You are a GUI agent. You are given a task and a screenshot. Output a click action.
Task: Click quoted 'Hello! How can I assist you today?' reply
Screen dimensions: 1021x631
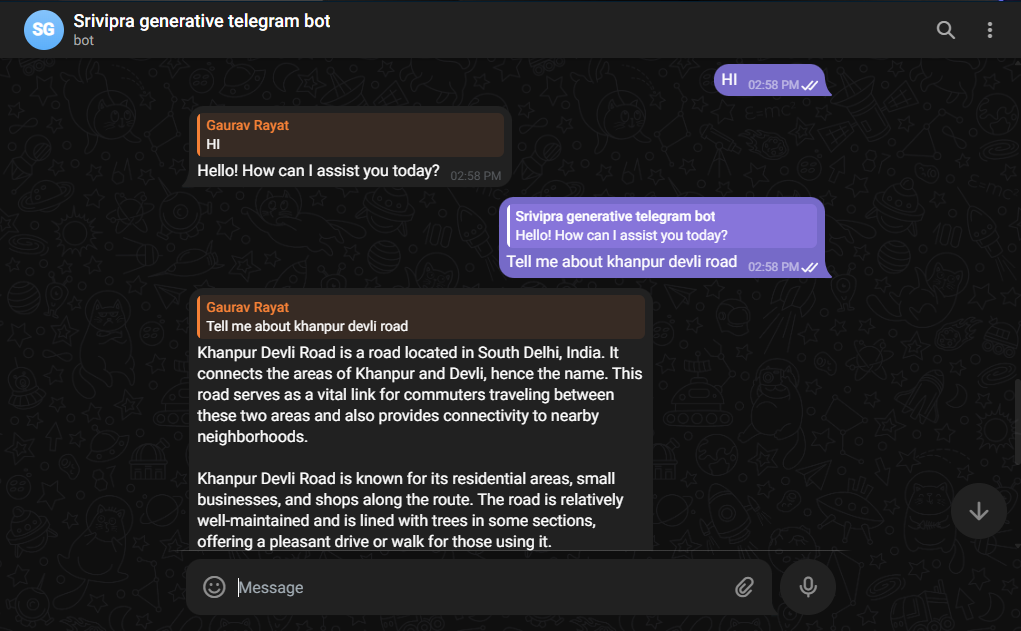tap(662, 225)
